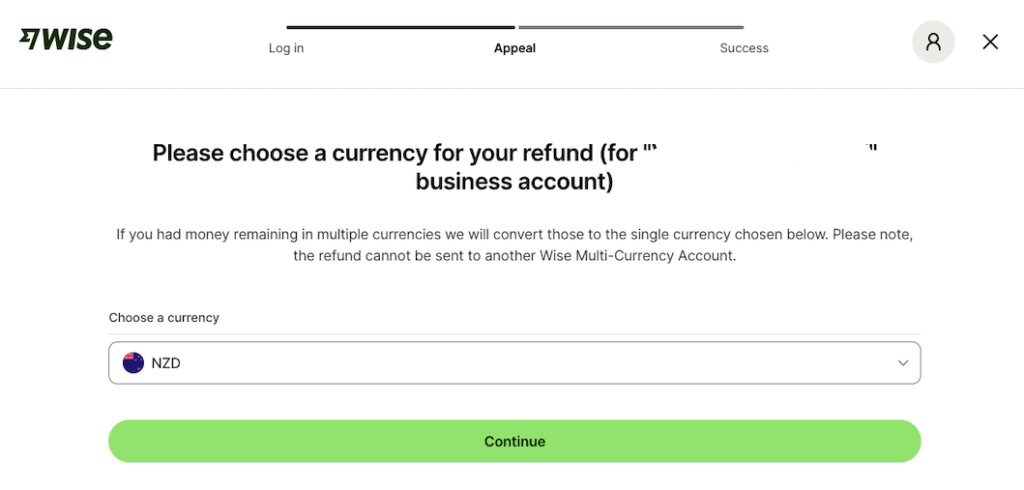Click the "Choose a currency" field label
The width and height of the screenshot is (1024, 490).
(164, 318)
